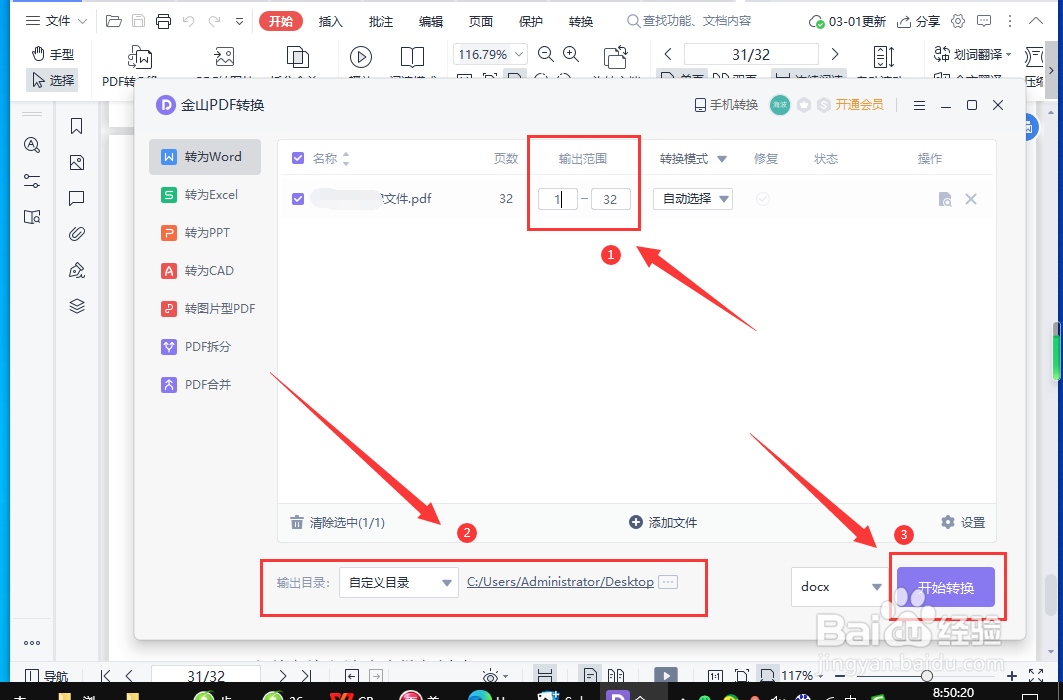Viewport: 1063px width, 700px height.
Task: Select 转为Word in conversion list
Action: (x=205, y=157)
